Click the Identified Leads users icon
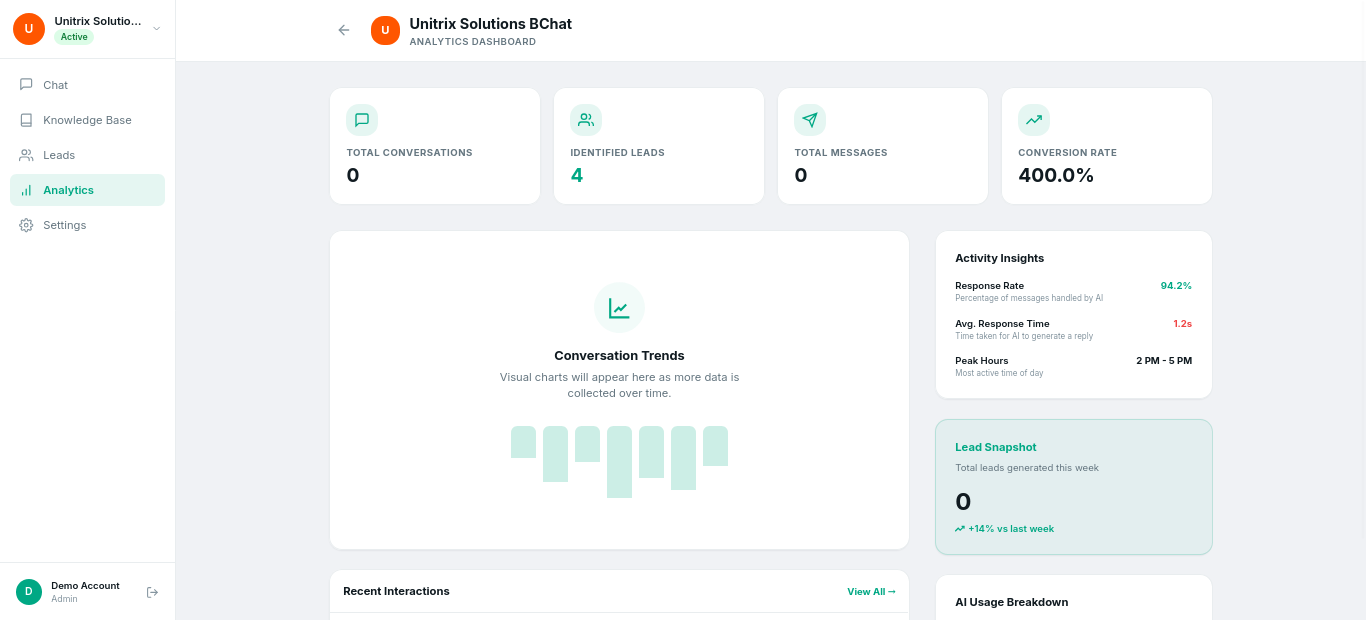The image size is (1366, 620). click(x=586, y=120)
